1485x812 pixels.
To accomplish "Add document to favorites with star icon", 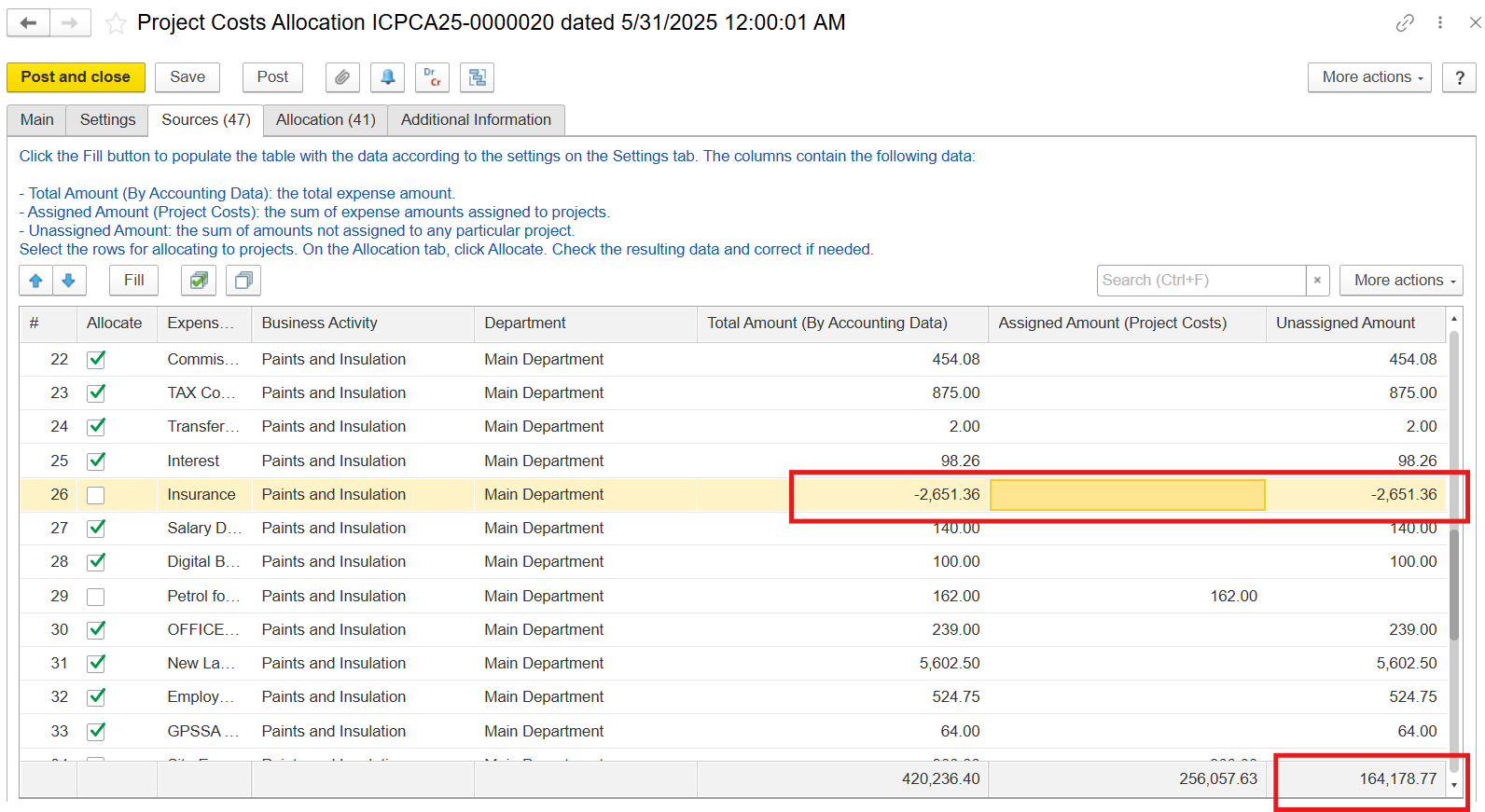I will coord(116,23).
